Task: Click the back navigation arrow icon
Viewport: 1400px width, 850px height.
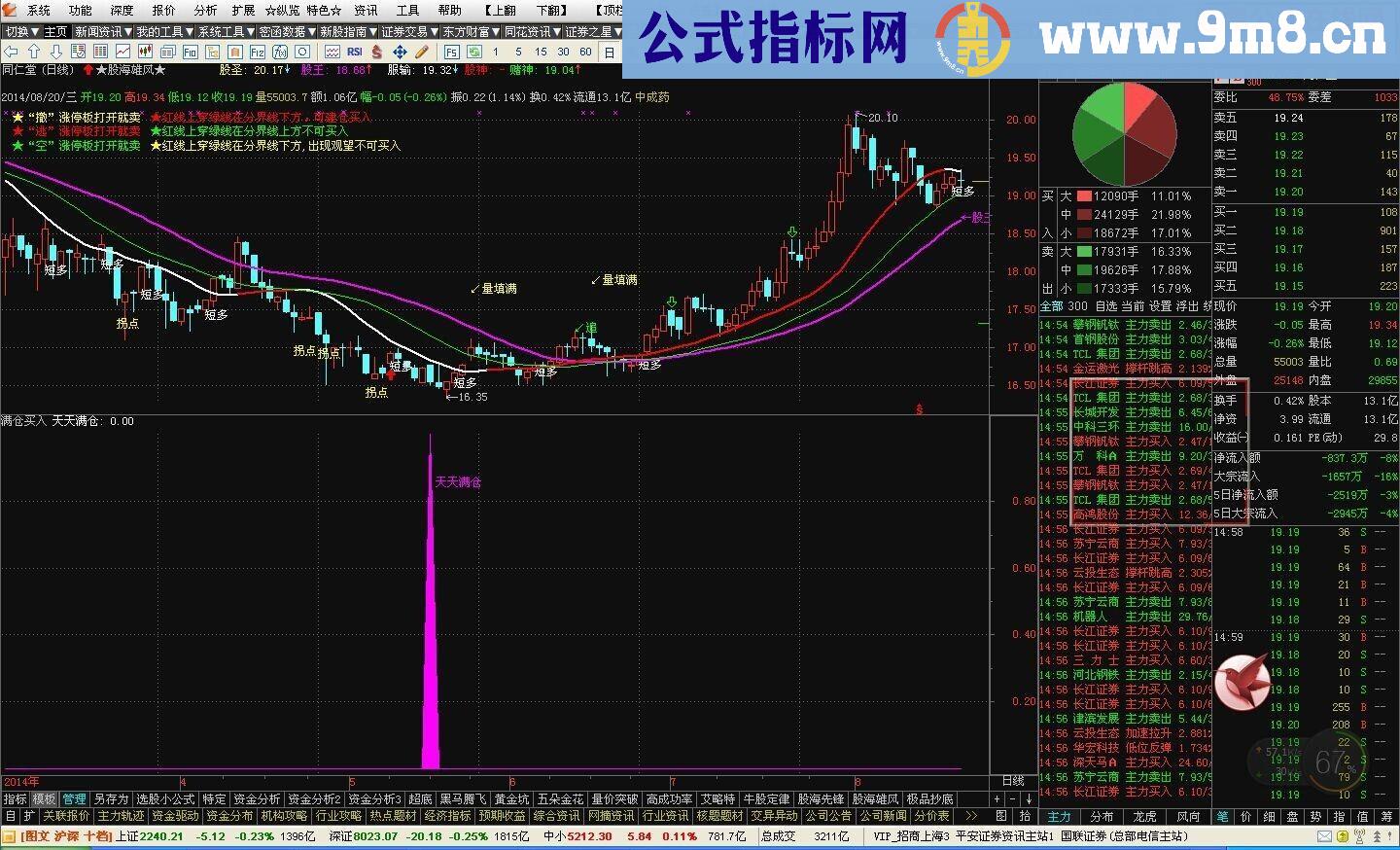Action: 9,53
